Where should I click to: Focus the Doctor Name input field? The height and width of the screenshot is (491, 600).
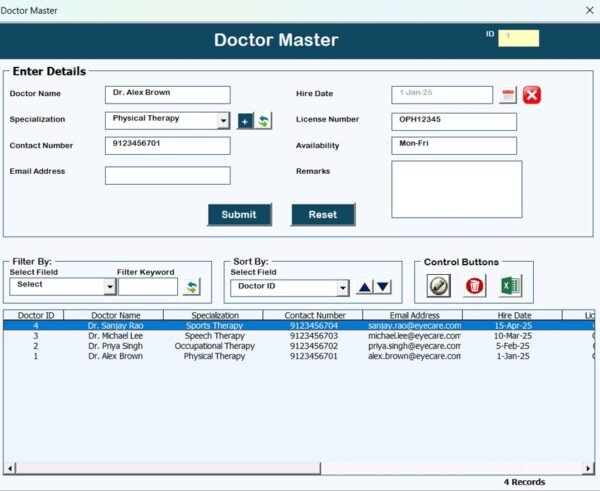[x=168, y=95]
